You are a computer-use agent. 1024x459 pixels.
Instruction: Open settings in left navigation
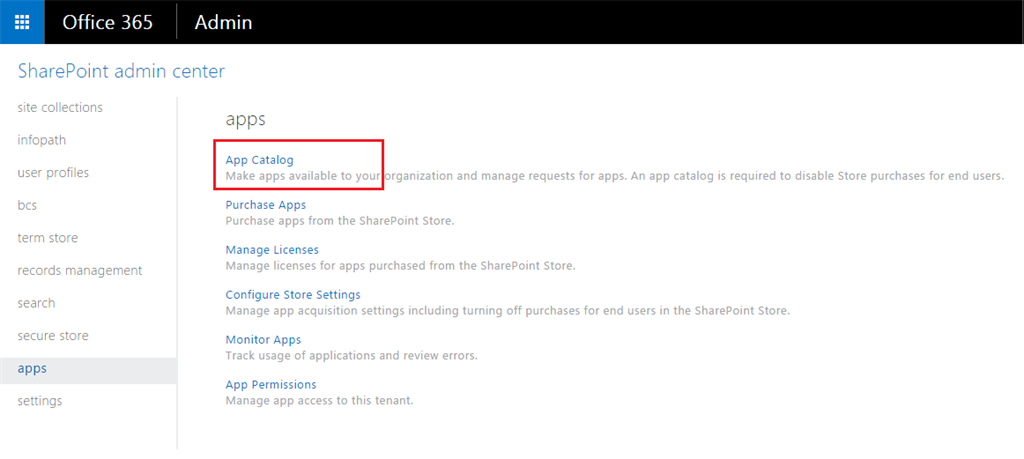[40, 401]
